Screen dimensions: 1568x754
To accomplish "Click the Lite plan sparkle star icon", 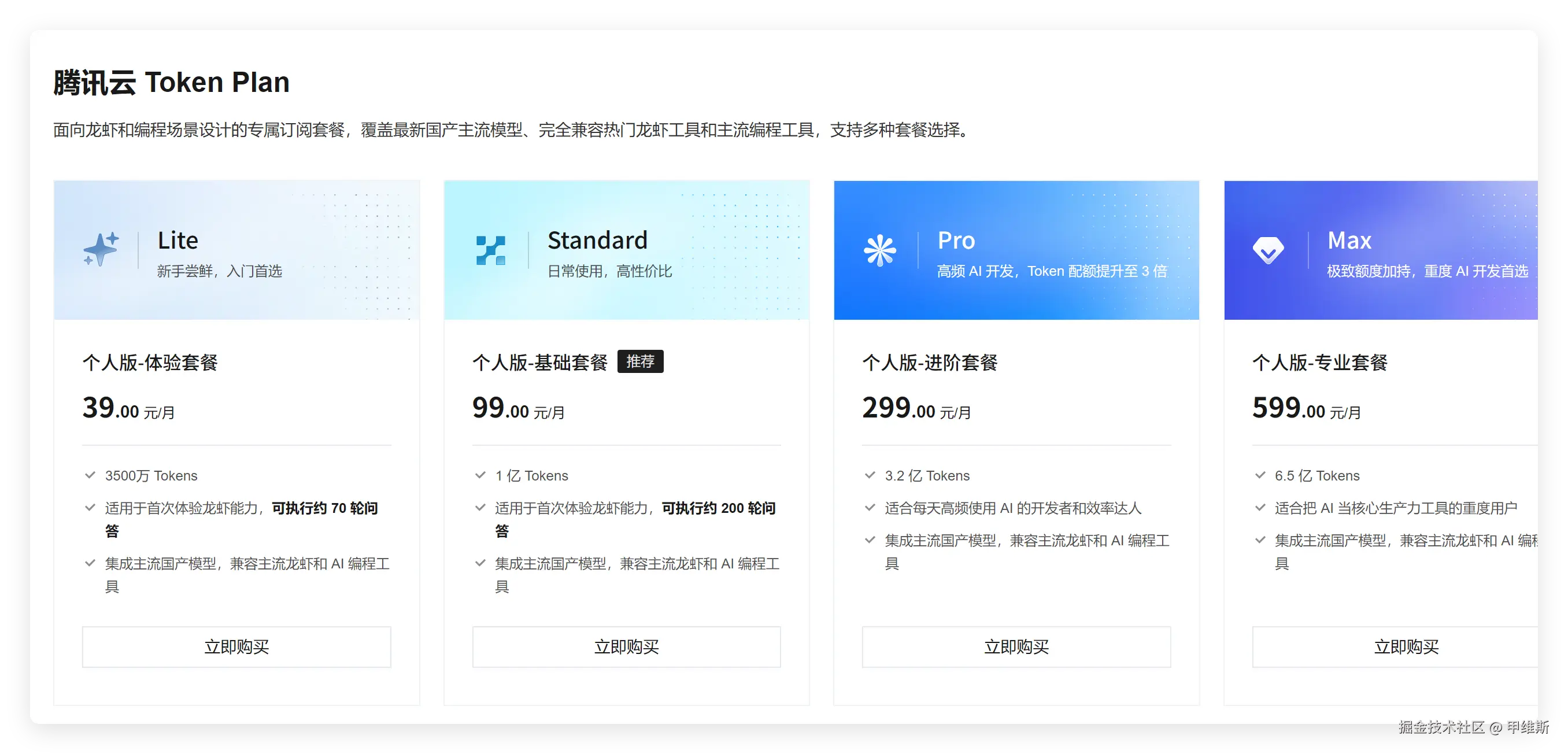I will 101,250.
